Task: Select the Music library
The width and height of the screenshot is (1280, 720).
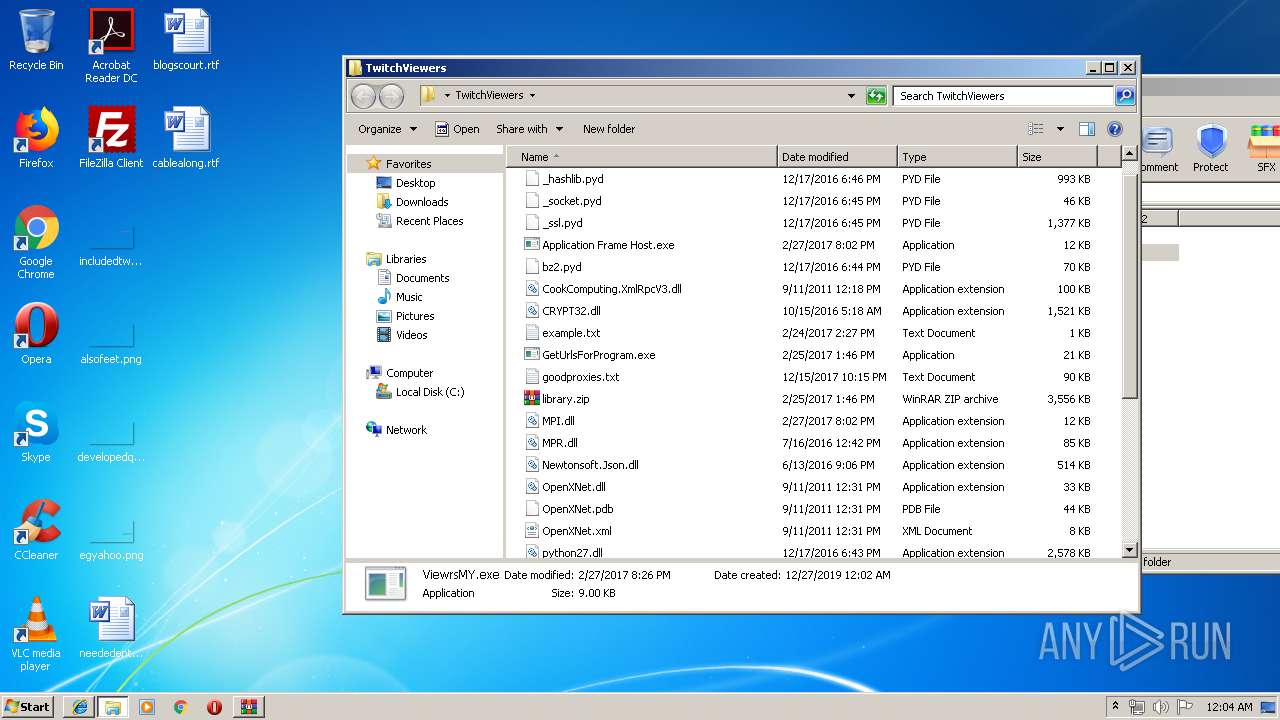Action: pos(409,297)
